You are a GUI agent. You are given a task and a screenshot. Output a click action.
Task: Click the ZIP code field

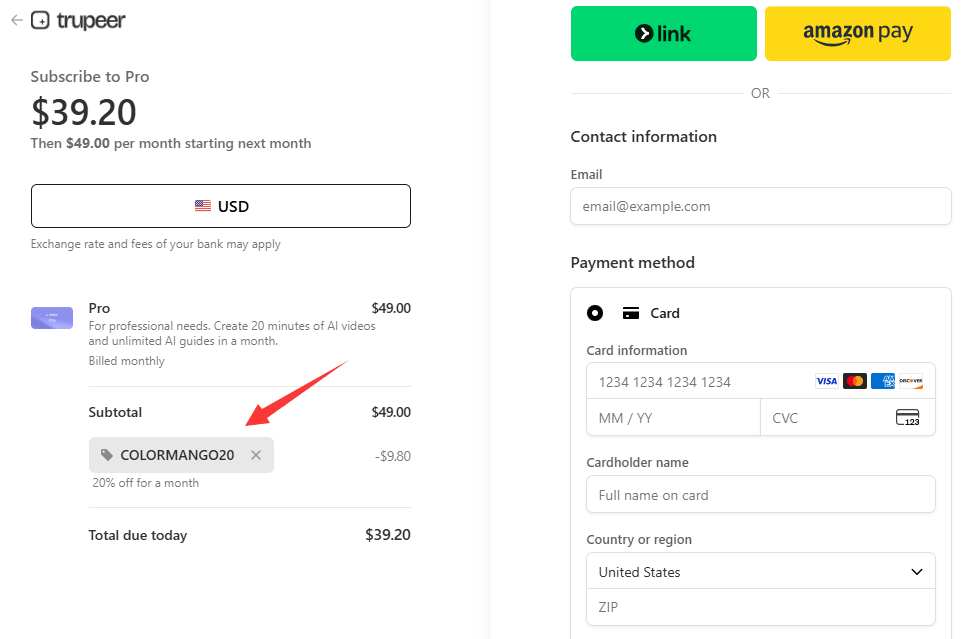click(x=761, y=607)
